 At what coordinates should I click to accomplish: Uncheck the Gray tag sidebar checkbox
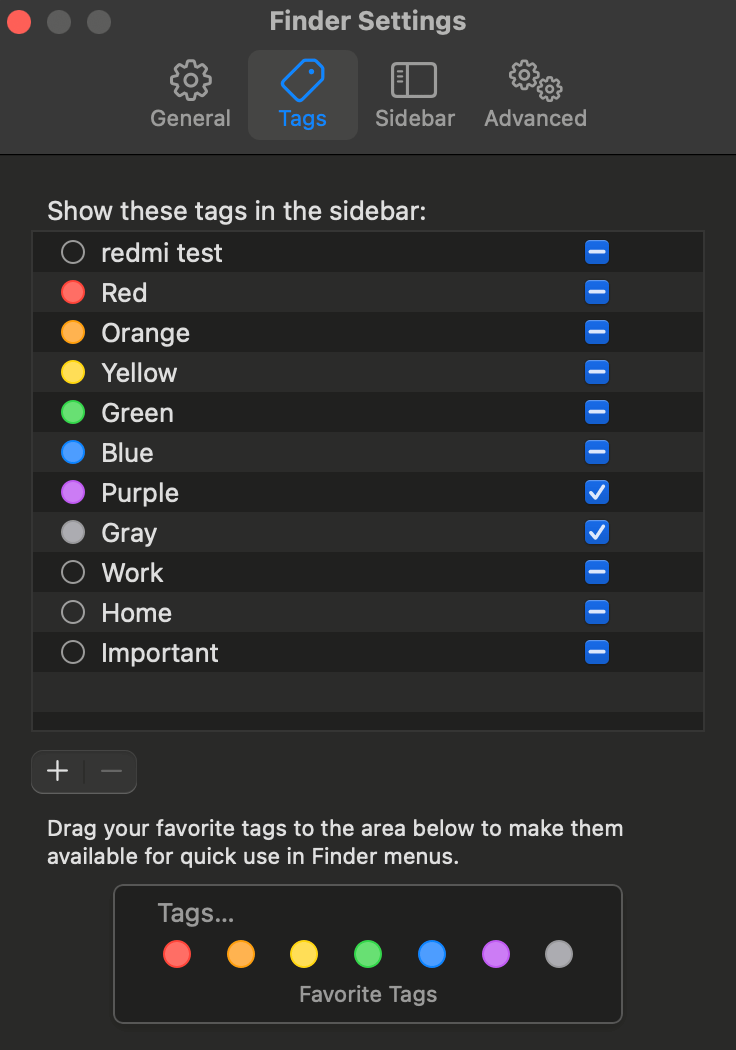click(597, 532)
